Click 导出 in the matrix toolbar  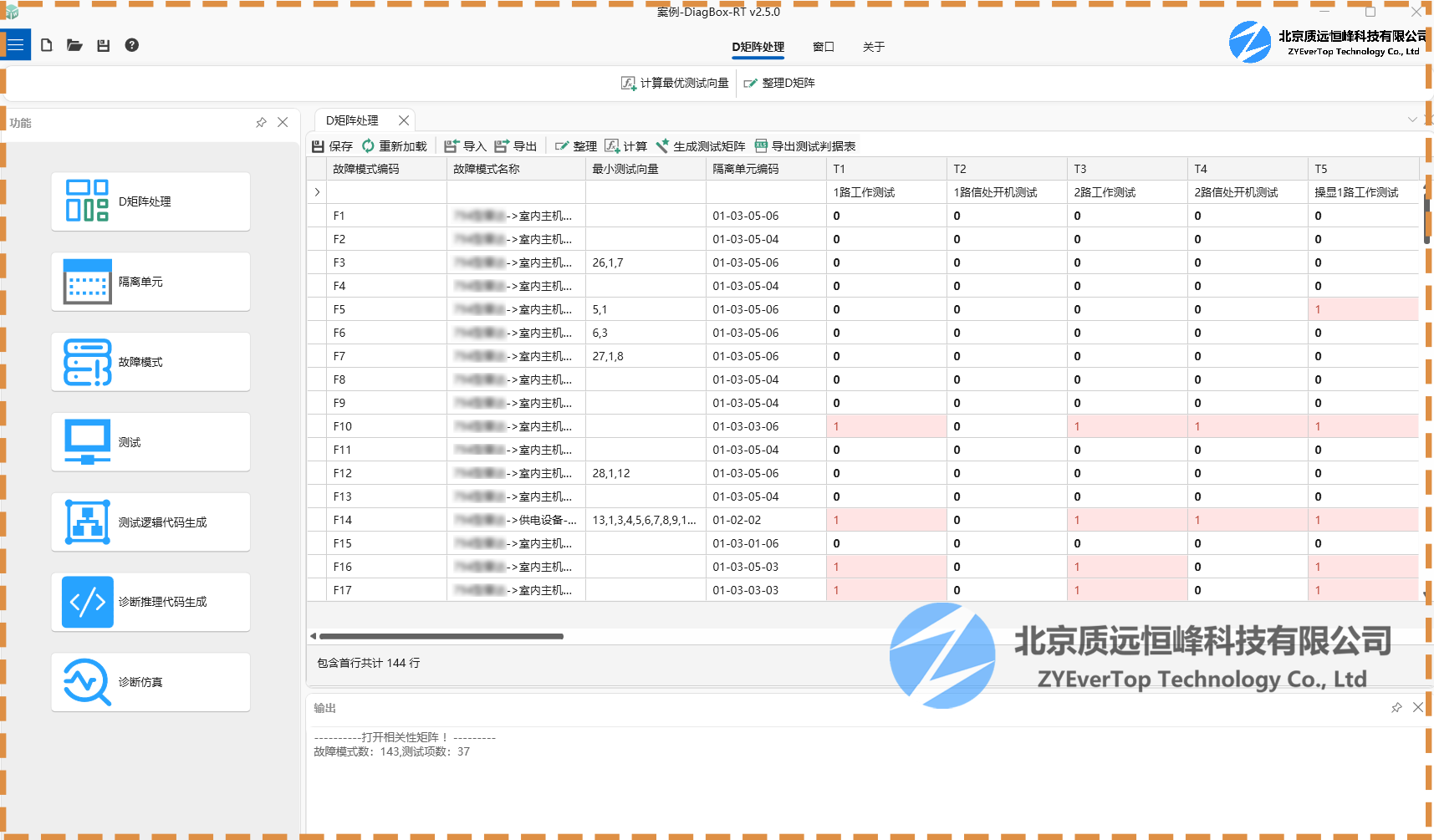pos(515,146)
